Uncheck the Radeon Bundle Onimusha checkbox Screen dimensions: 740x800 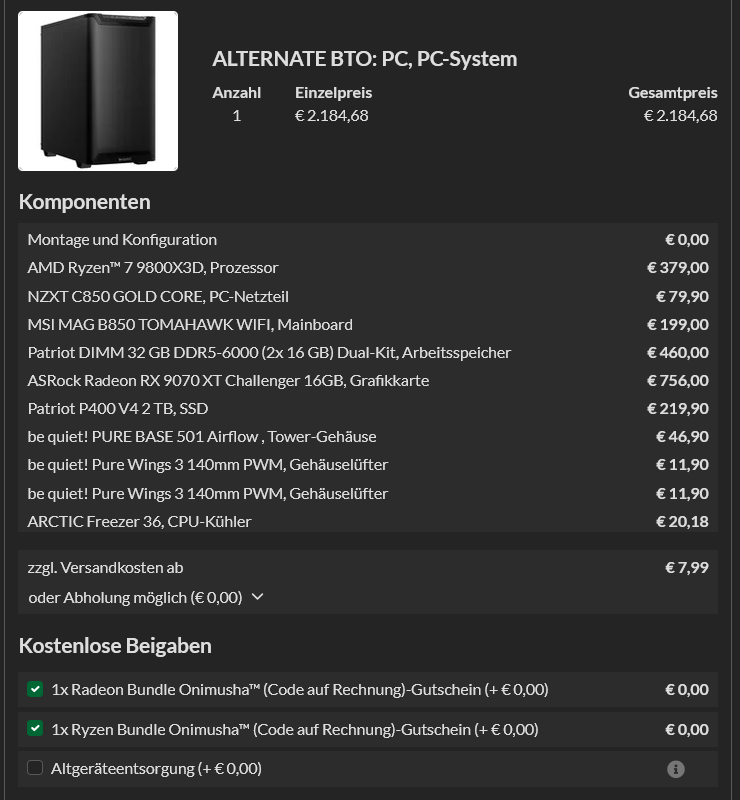click(x=35, y=689)
